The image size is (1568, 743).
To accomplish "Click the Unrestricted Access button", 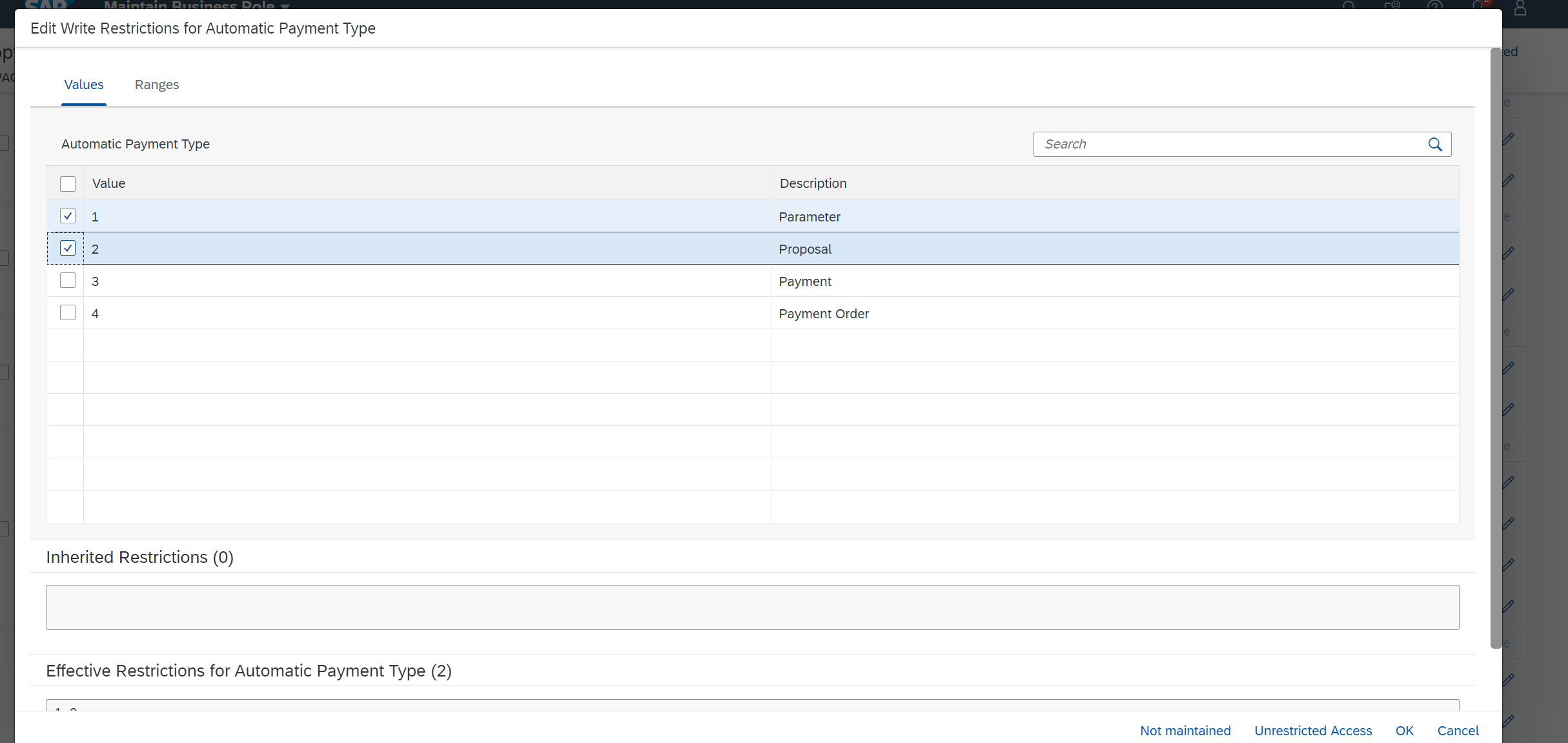I will click(1313, 731).
